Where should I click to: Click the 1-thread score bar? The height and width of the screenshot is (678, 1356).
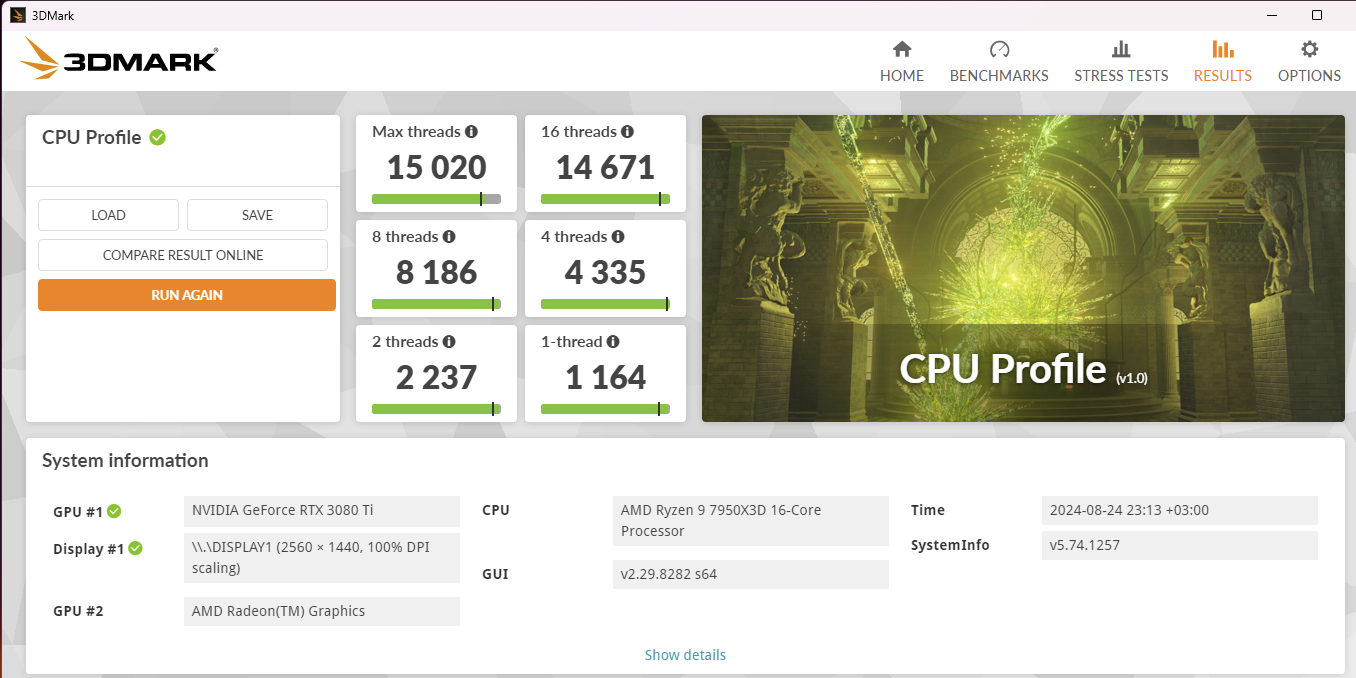[605, 409]
